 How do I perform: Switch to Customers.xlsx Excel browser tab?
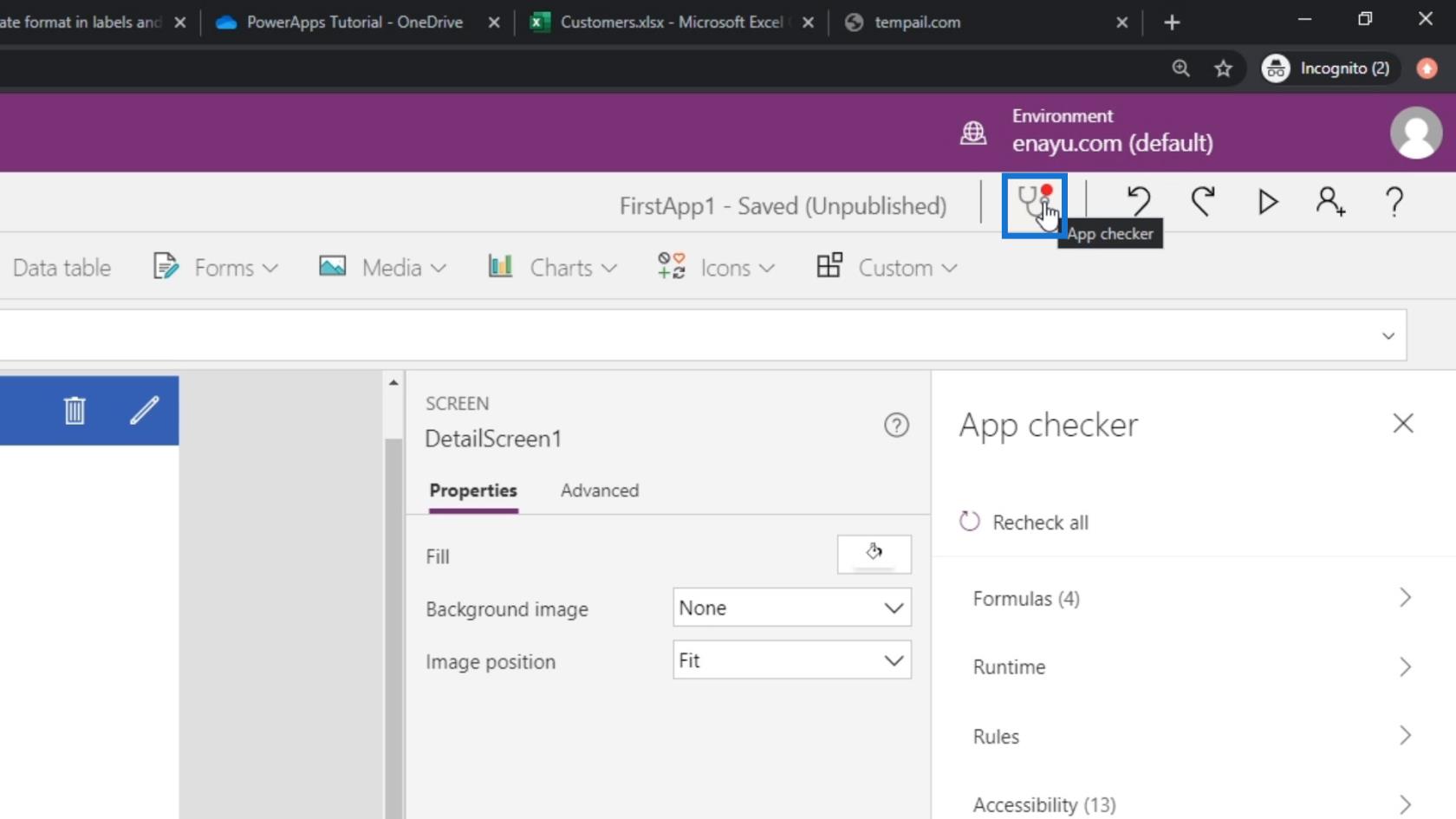point(670,23)
